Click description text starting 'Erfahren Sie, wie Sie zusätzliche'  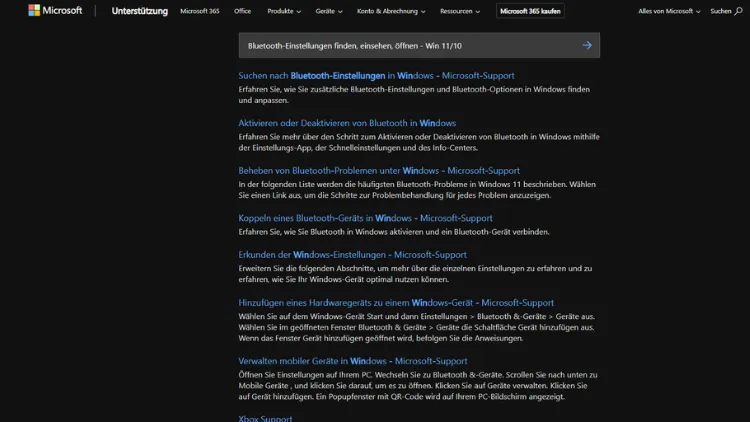point(414,95)
